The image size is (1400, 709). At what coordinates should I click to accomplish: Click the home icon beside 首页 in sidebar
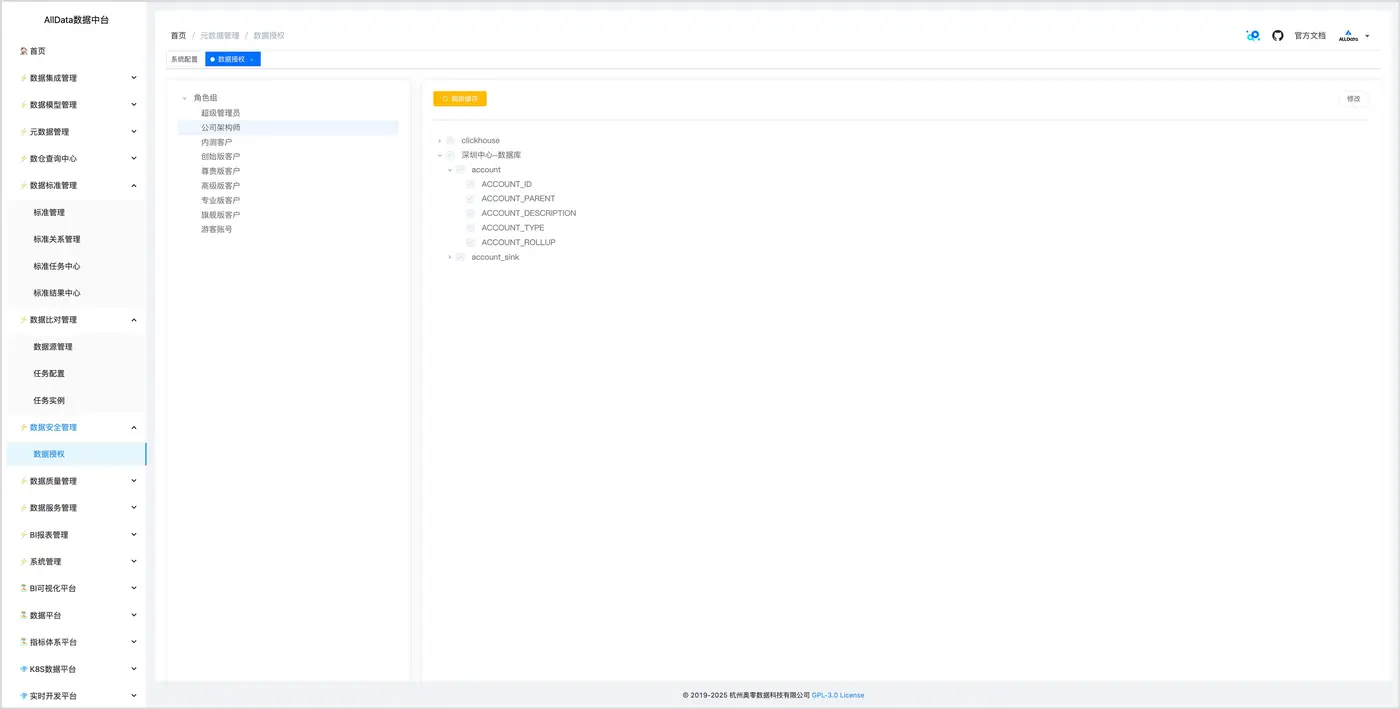pos(24,51)
